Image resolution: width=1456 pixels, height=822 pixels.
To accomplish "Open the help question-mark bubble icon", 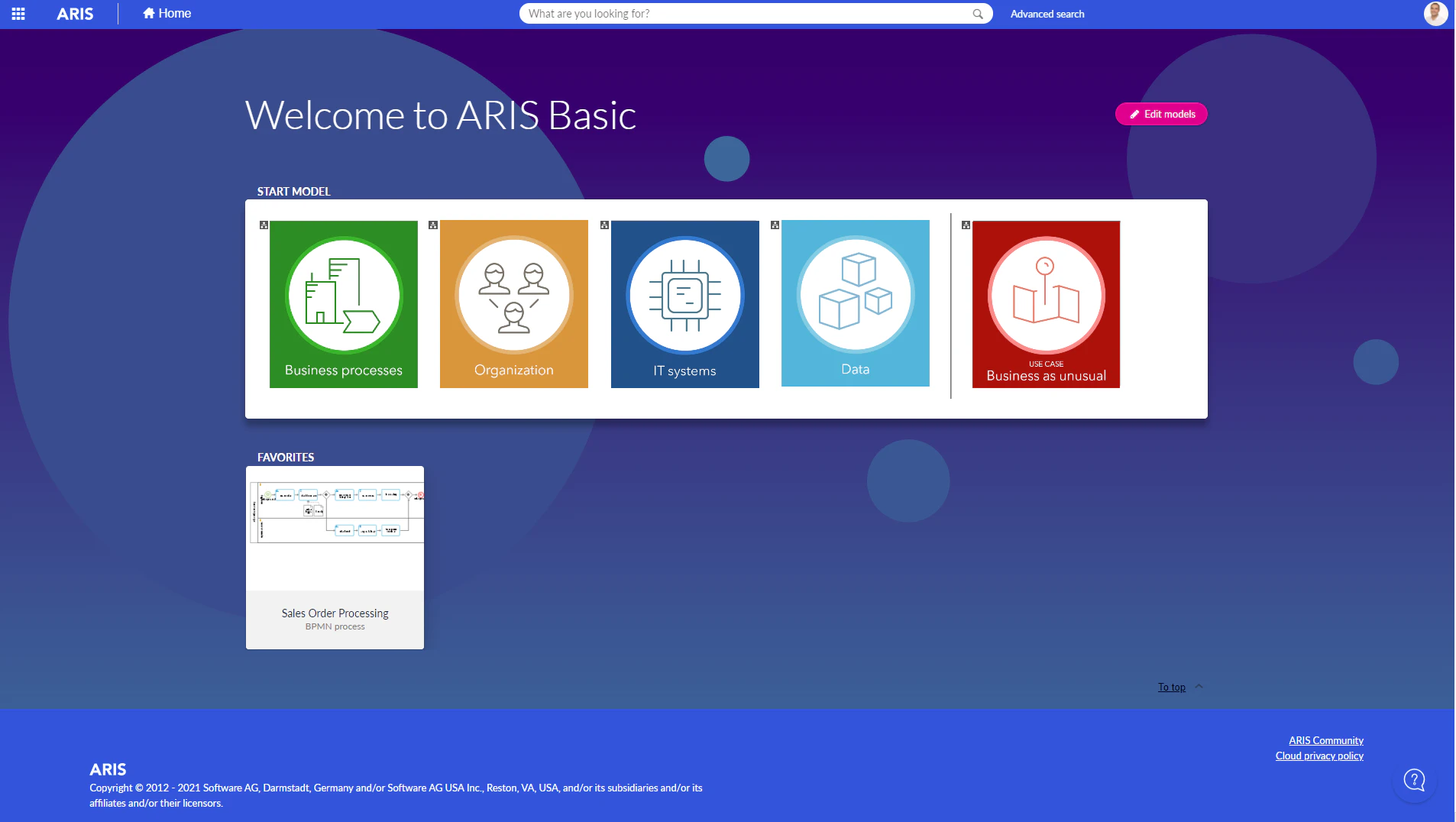I will [x=1412, y=780].
